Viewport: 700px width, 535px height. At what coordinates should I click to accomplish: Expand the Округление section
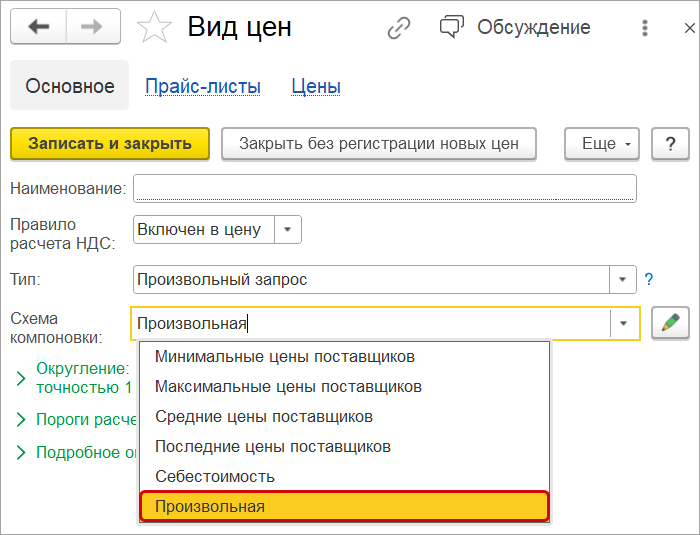click(x=21, y=378)
